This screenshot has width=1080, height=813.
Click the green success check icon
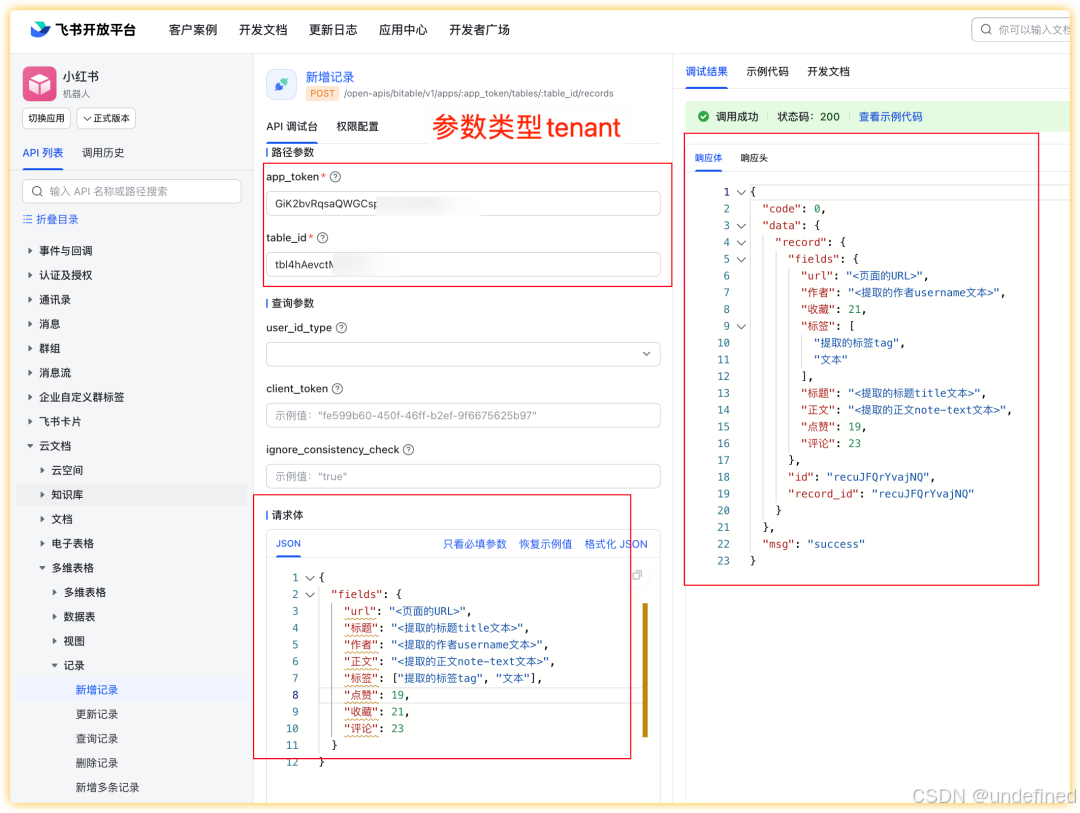point(703,116)
